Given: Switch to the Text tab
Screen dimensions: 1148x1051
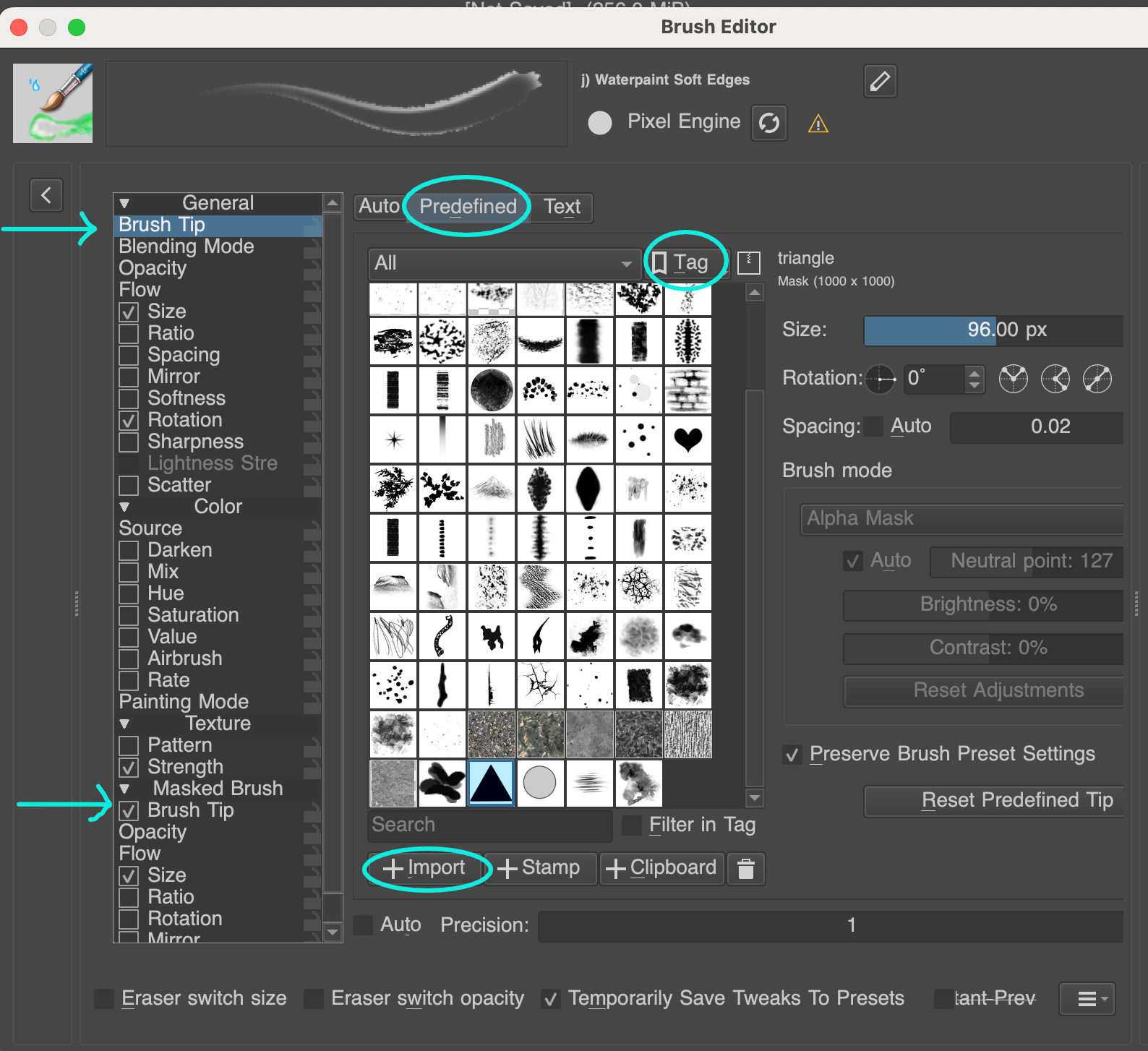Looking at the screenshot, I should [x=562, y=207].
